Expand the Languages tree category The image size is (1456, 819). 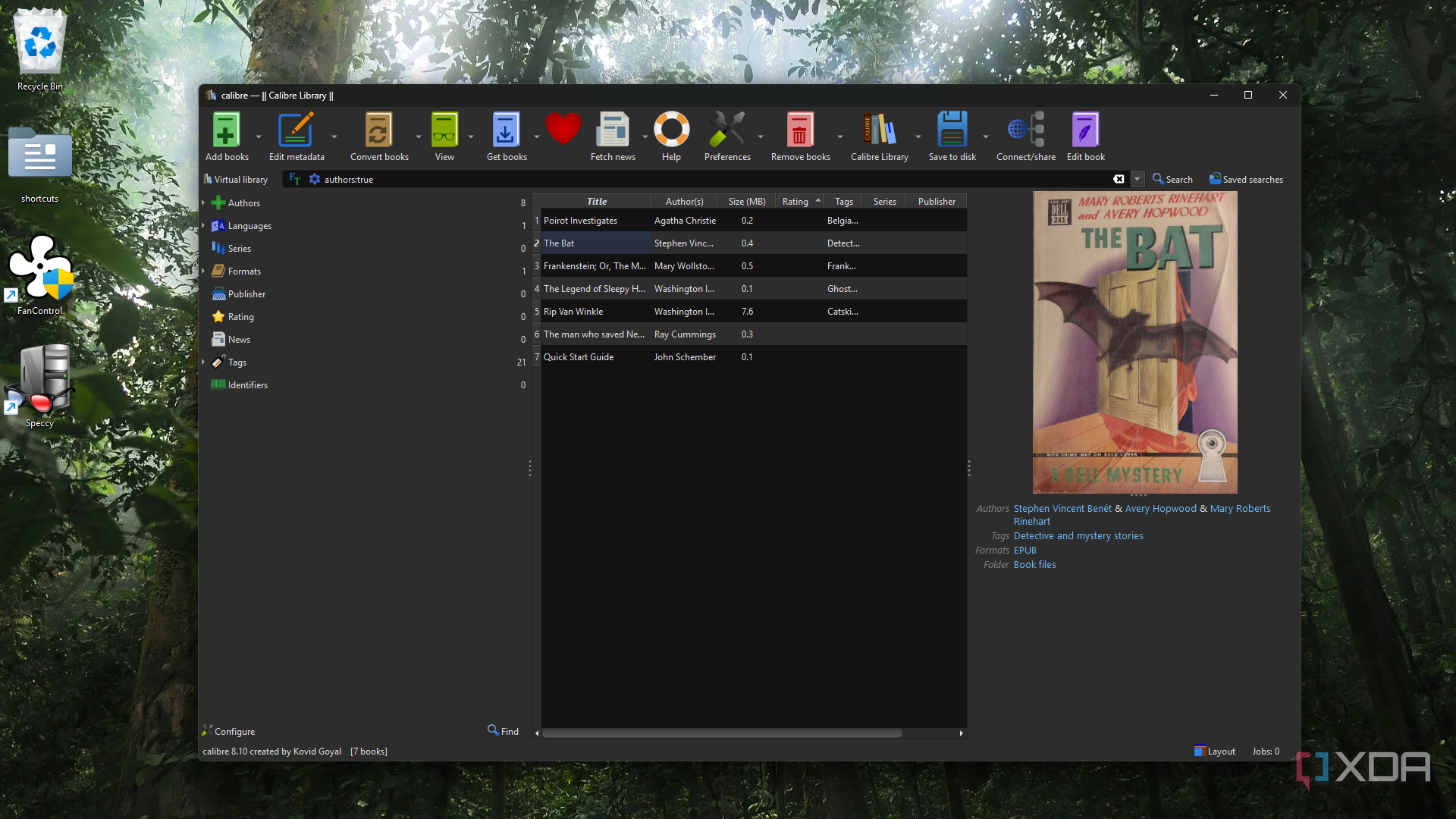pyautogui.click(x=203, y=225)
